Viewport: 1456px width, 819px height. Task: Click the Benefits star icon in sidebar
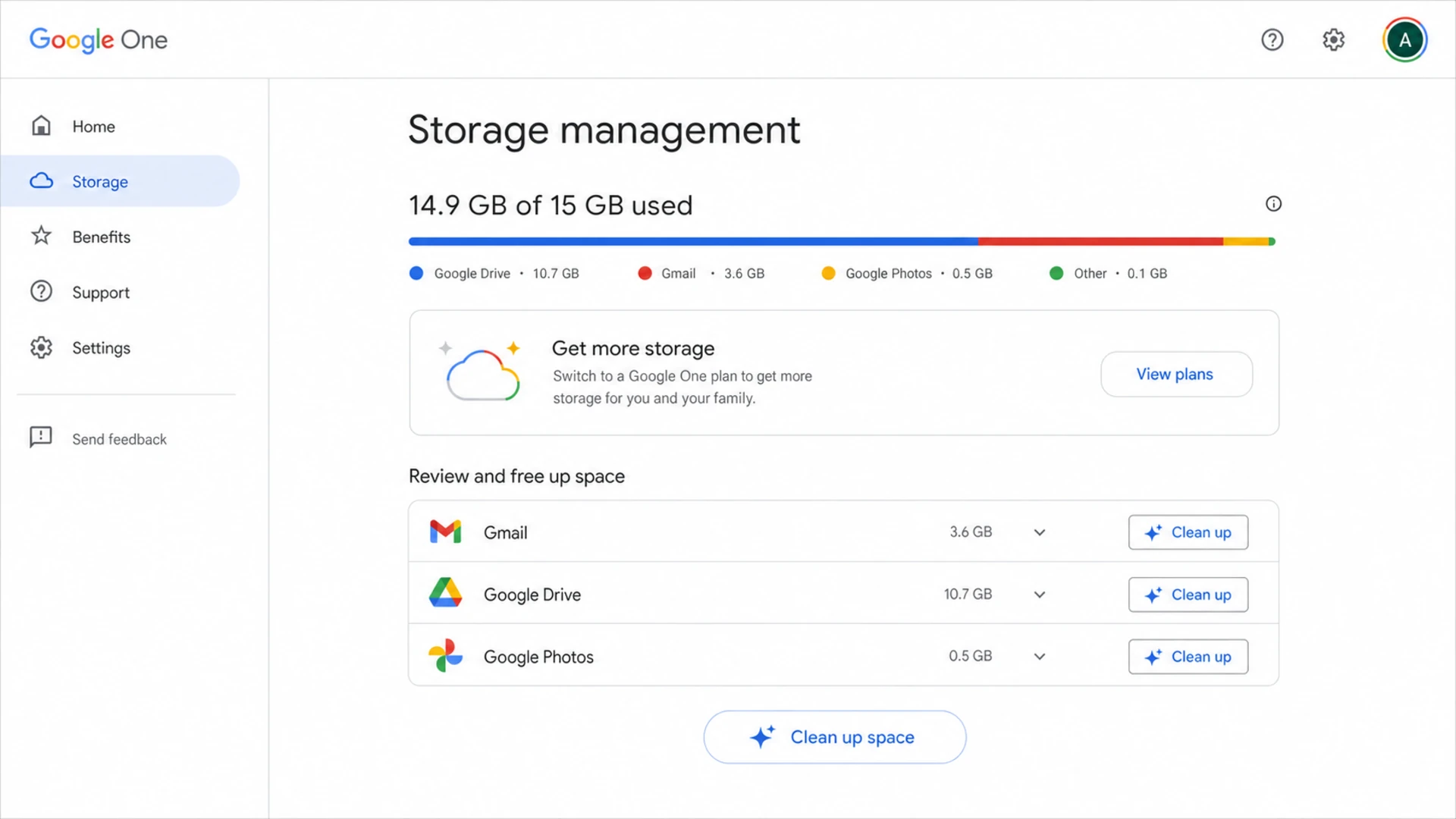point(42,236)
